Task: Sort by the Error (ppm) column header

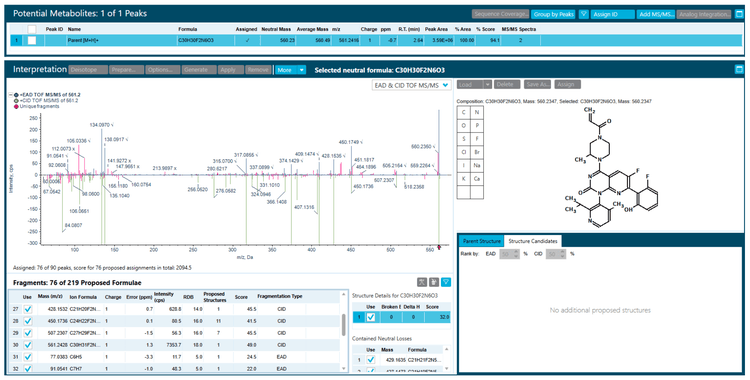Action: click(x=139, y=296)
